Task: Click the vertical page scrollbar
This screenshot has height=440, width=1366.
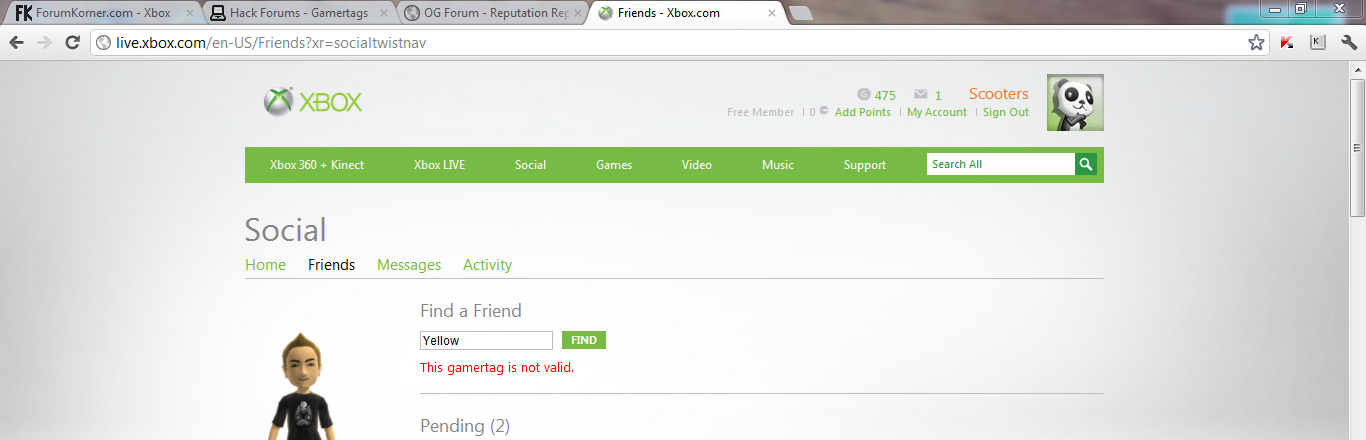Action: coord(1357,250)
